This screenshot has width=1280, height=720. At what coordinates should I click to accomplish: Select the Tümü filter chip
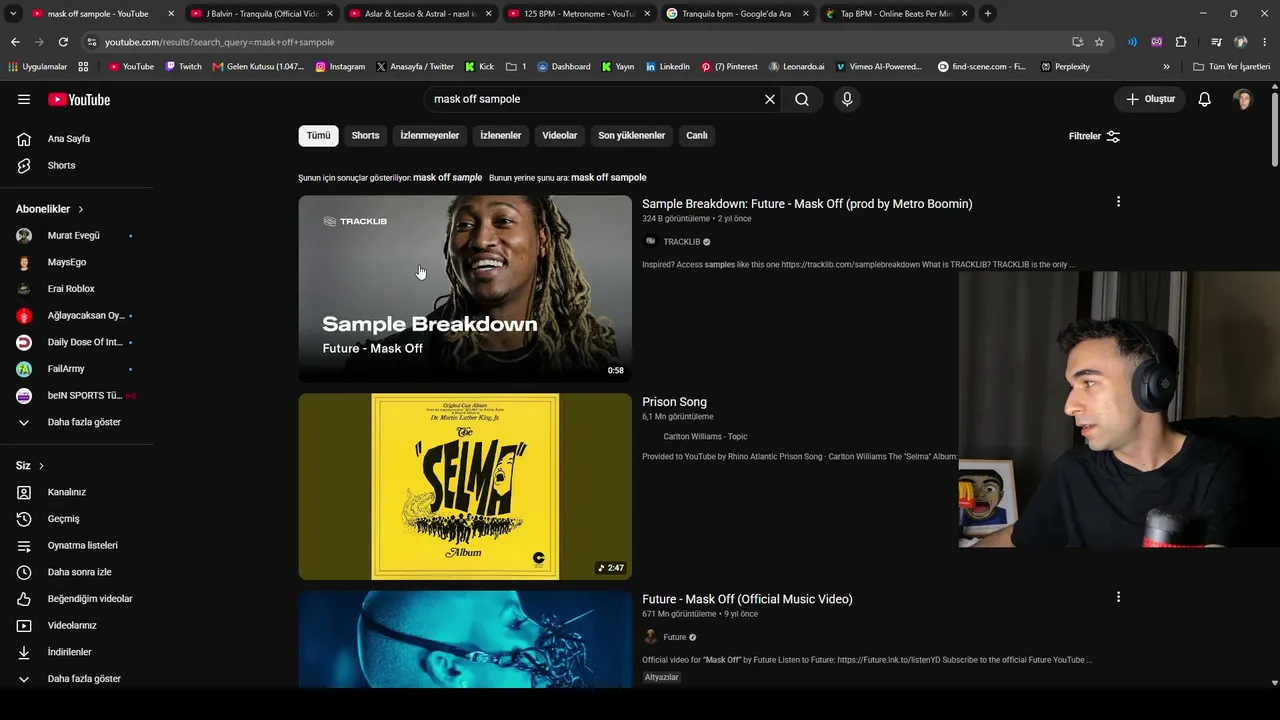(318, 136)
